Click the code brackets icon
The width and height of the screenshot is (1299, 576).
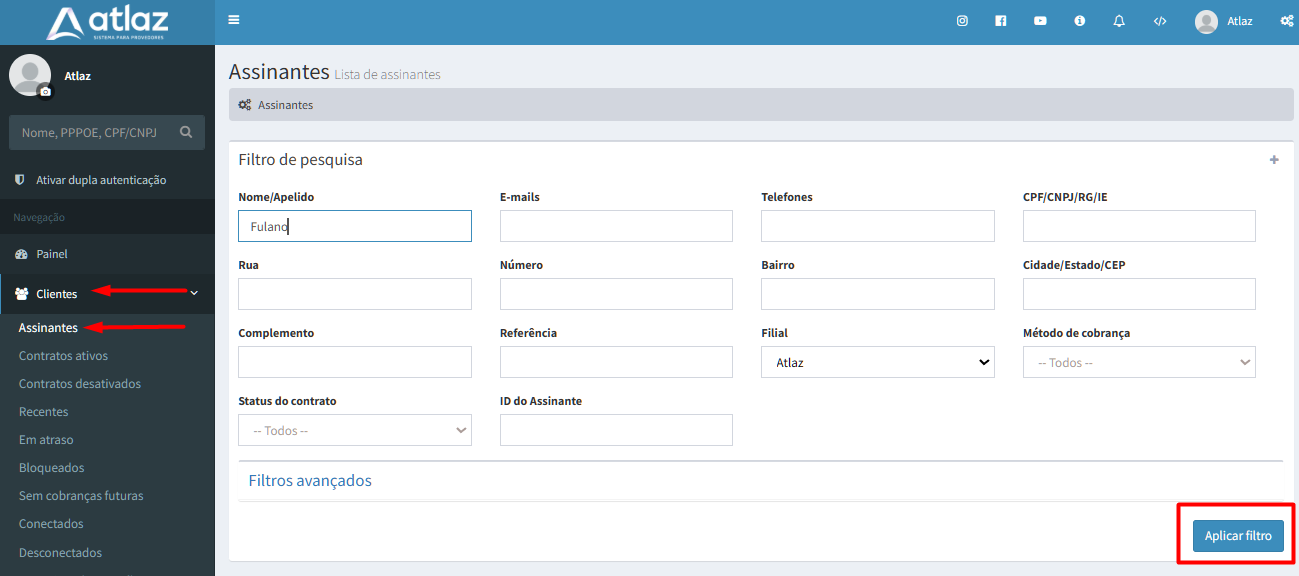click(x=1160, y=21)
